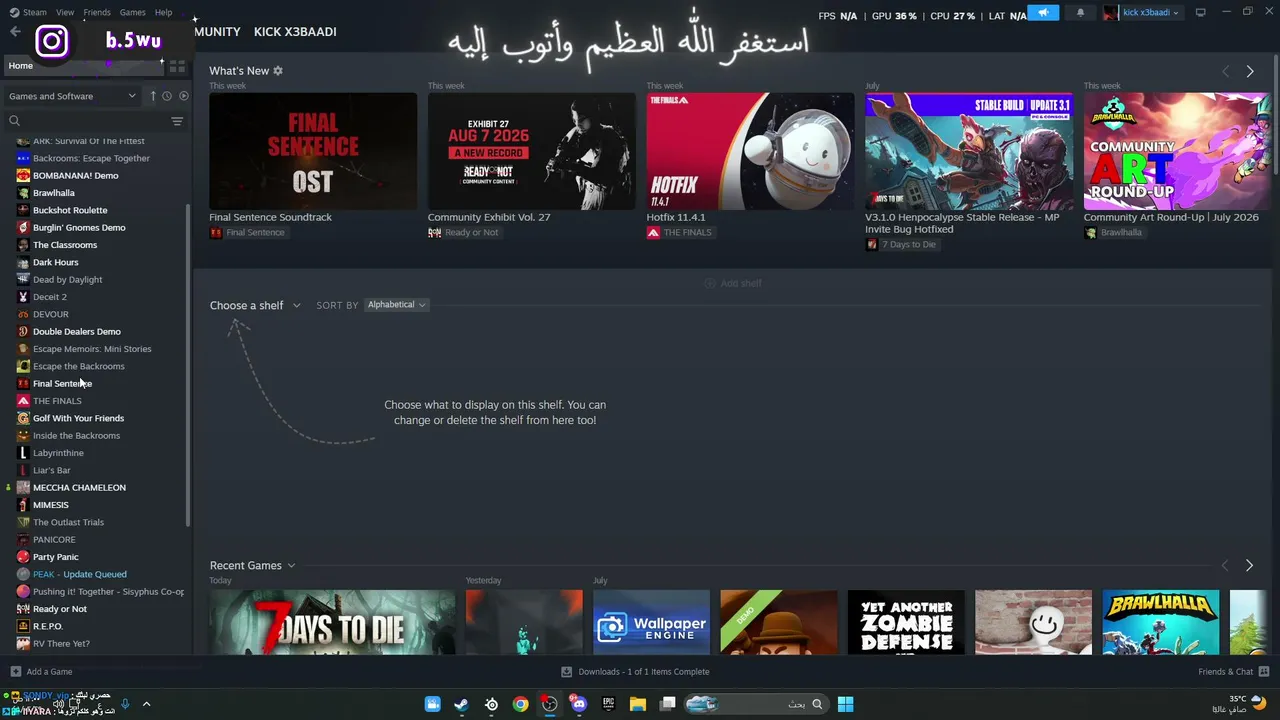Open Community Art Round-Up news thumbnail
The image size is (1280, 720).
pyautogui.click(x=1176, y=151)
